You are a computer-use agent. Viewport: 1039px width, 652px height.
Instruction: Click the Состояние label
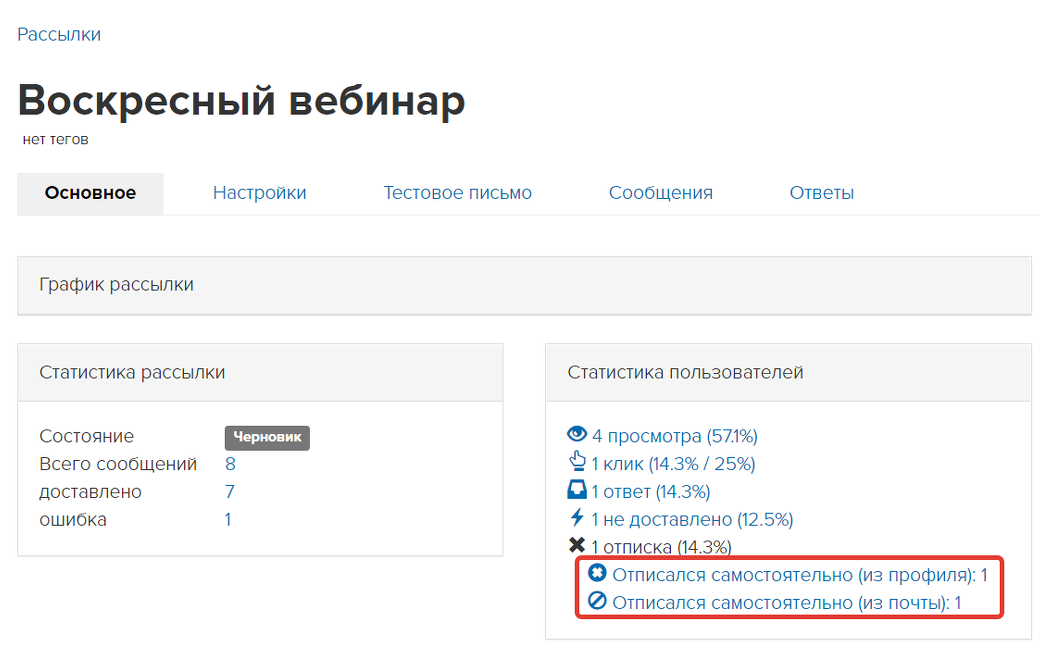87,436
